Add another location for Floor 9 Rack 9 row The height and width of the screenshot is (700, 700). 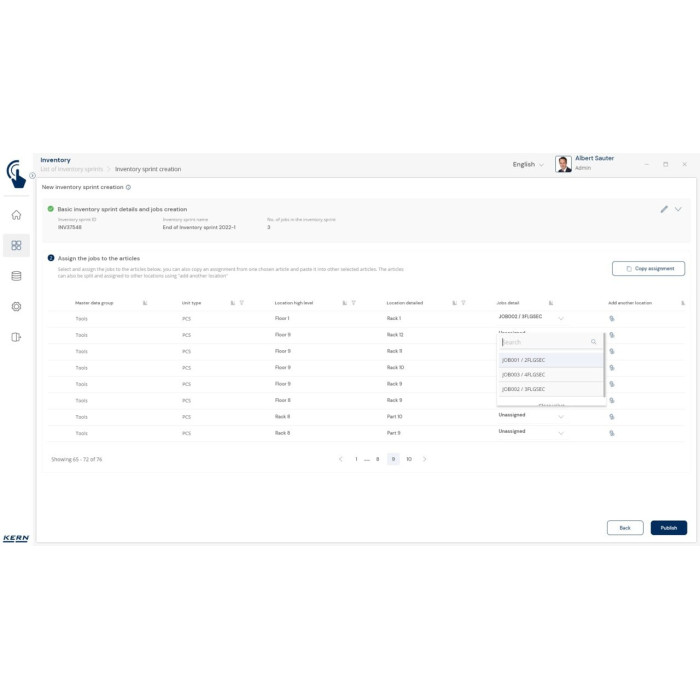pyautogui.click(x=612, y=384)
